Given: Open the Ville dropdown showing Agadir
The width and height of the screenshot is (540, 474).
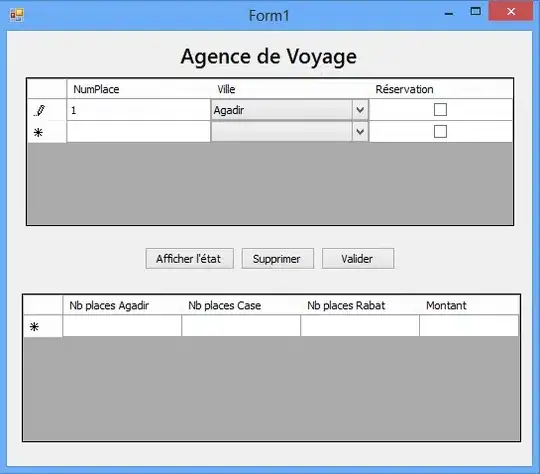Looking at the screenshot, I should click(x=360, y=110).
